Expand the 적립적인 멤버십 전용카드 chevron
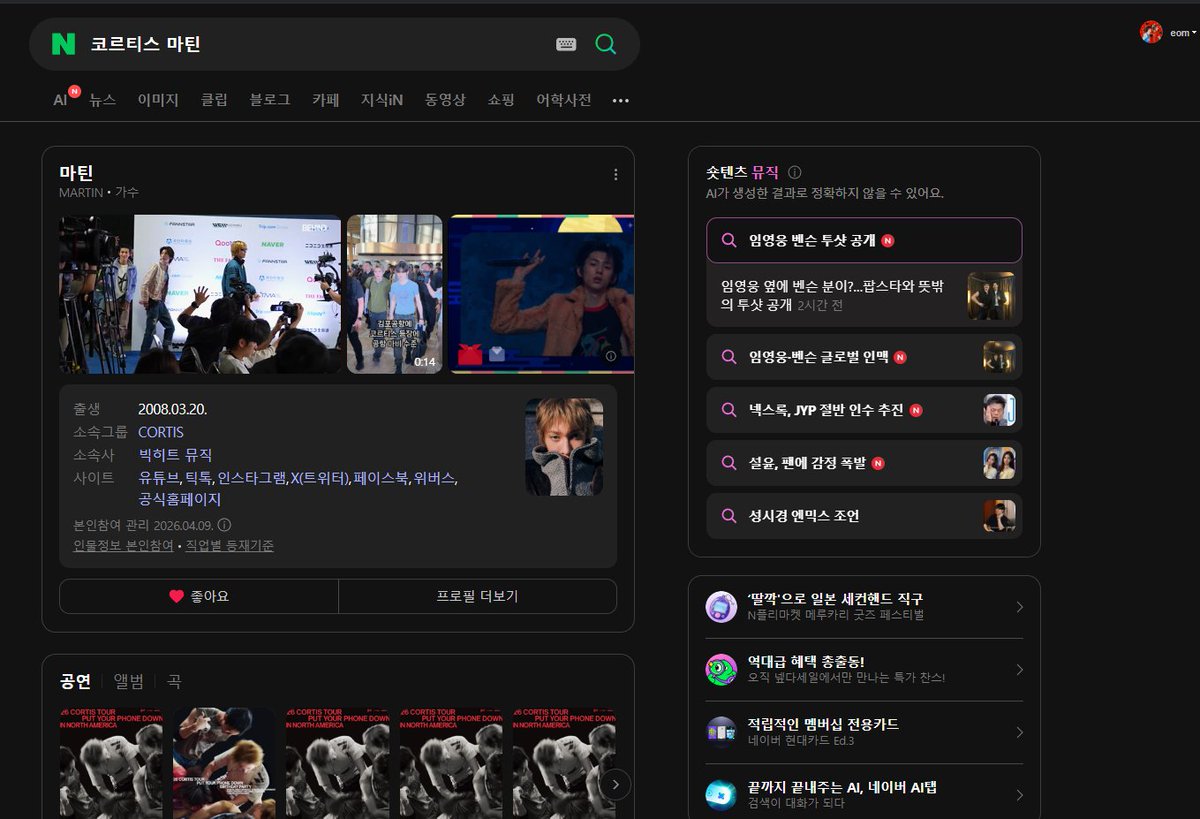Screen dimensions: 1200x819 point(1019,732)
